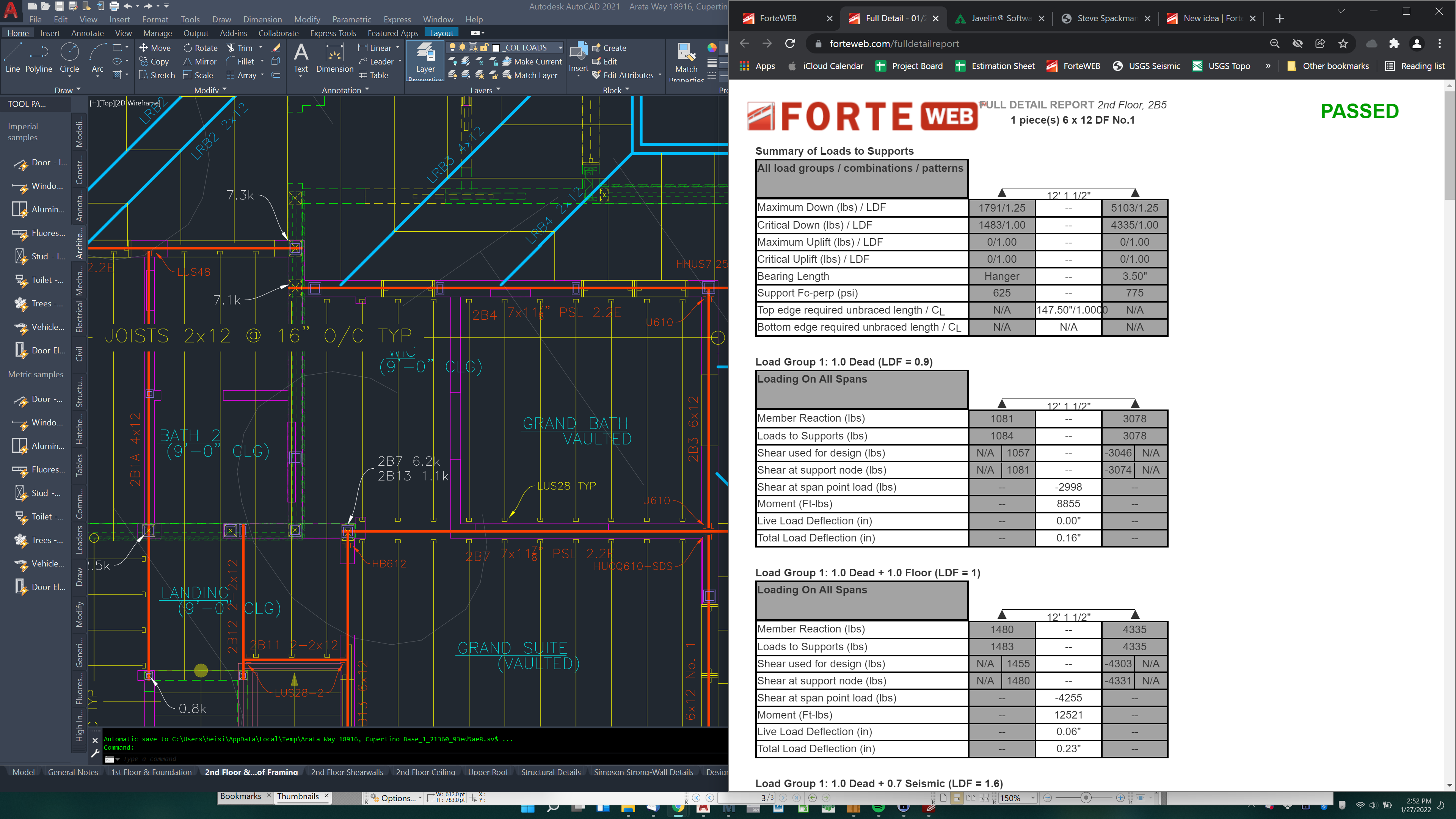
Task: Choose the Stretch tool
Action: point(157,75)
